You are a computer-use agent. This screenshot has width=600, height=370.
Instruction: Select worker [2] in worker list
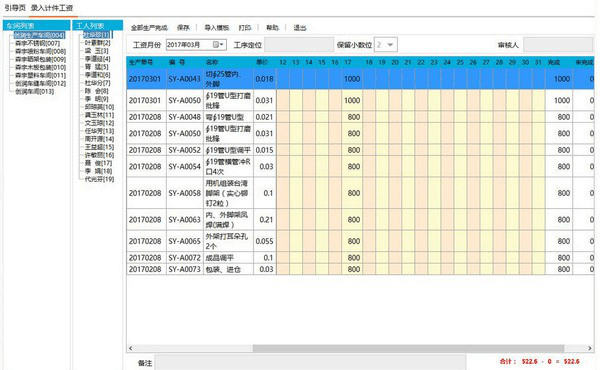[x=98, y=43]
